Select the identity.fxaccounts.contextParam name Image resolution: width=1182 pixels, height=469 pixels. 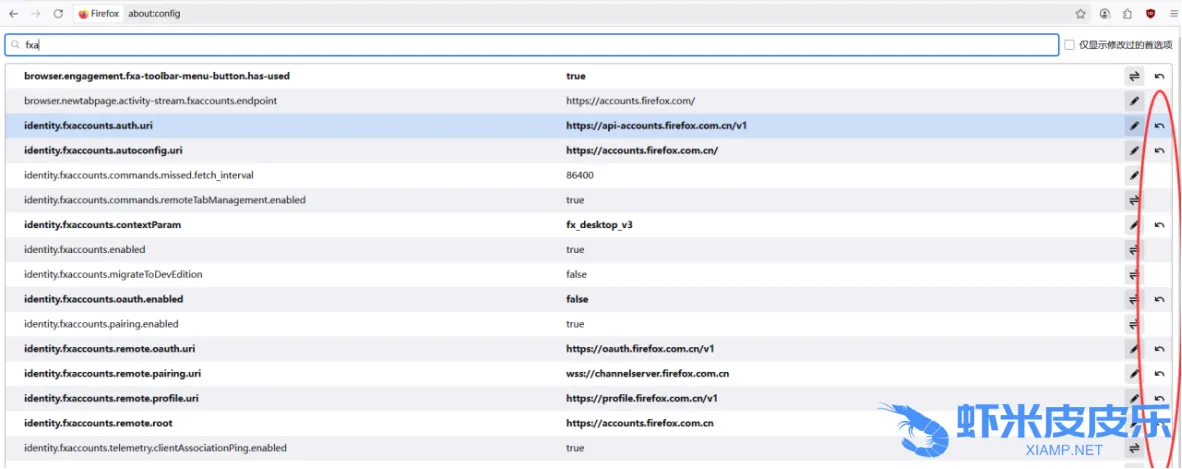click(x=103, y=225)
